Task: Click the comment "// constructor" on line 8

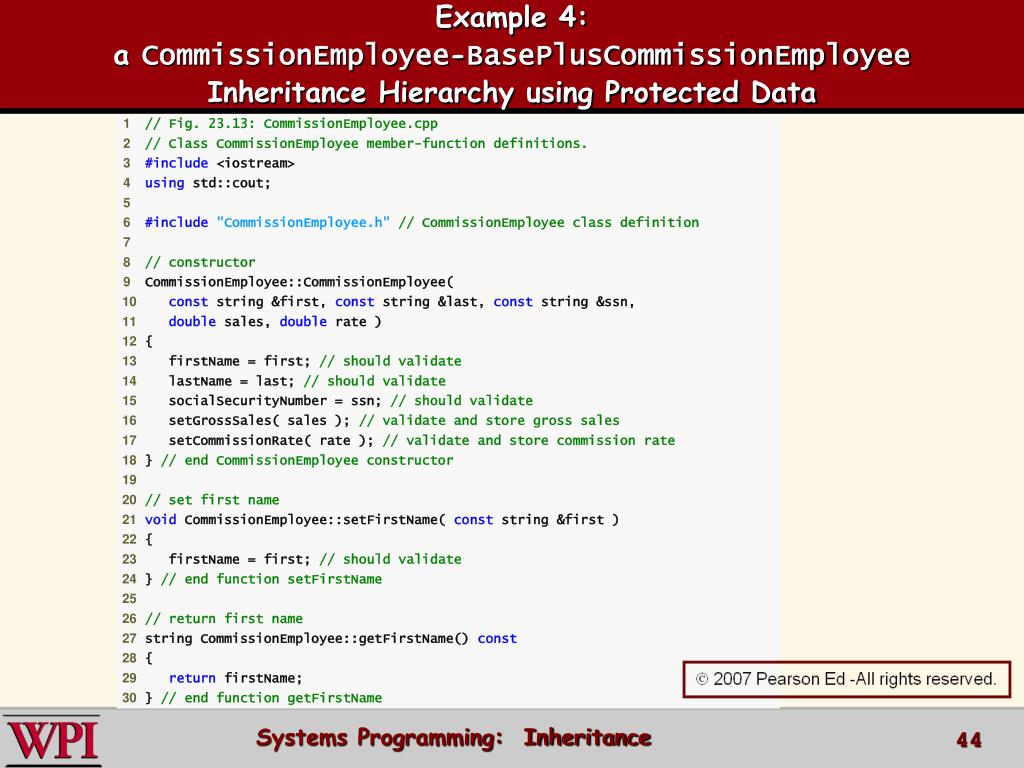Action: click(x=200, y=262)
